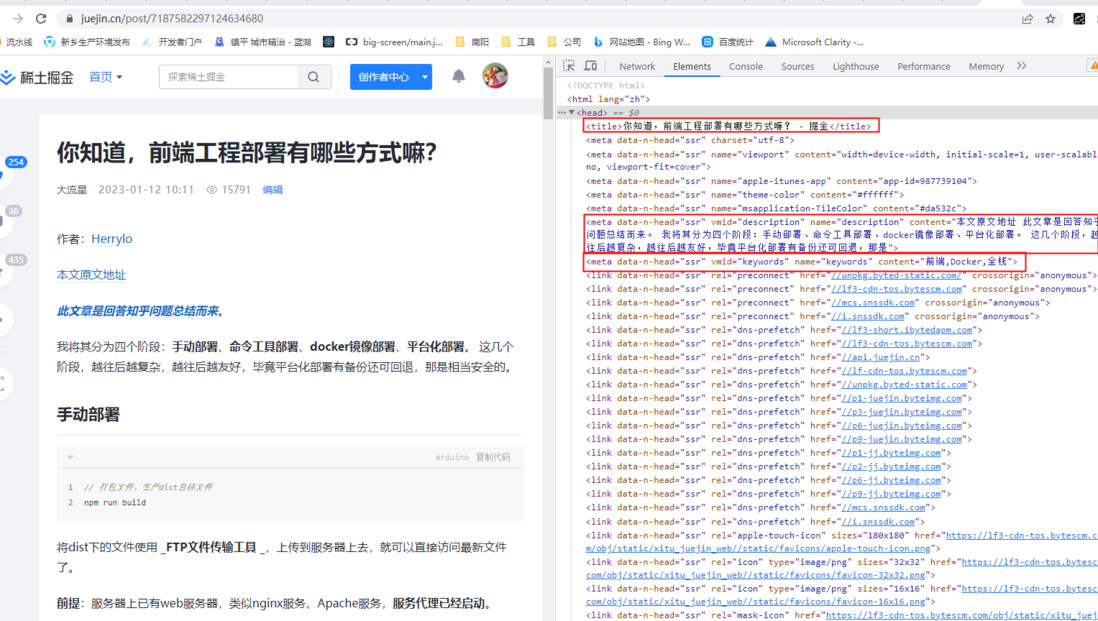Image resolution: width=1098 pixels, height=621 pixels.
Task: Open the author link Herrylo
Action: (111, 239)
